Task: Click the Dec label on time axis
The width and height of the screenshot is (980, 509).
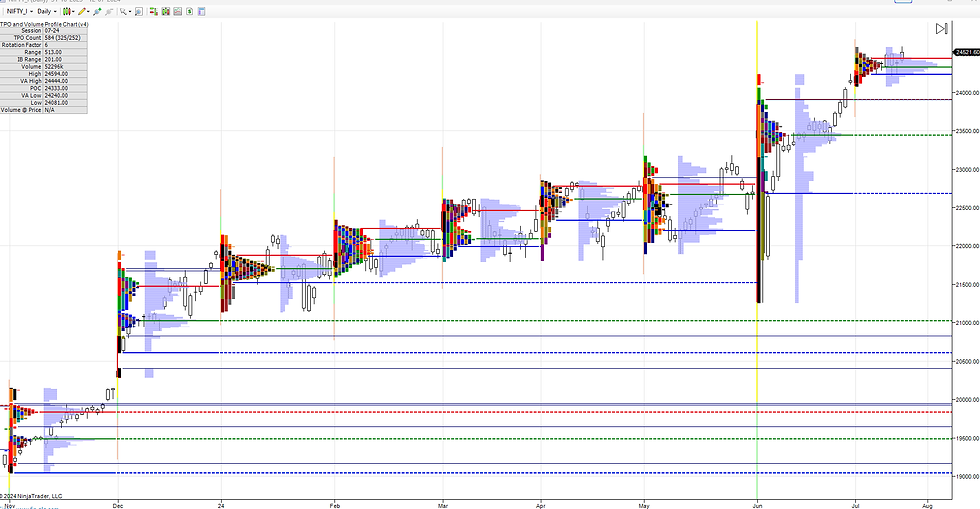Action: (x=118, y=505)
